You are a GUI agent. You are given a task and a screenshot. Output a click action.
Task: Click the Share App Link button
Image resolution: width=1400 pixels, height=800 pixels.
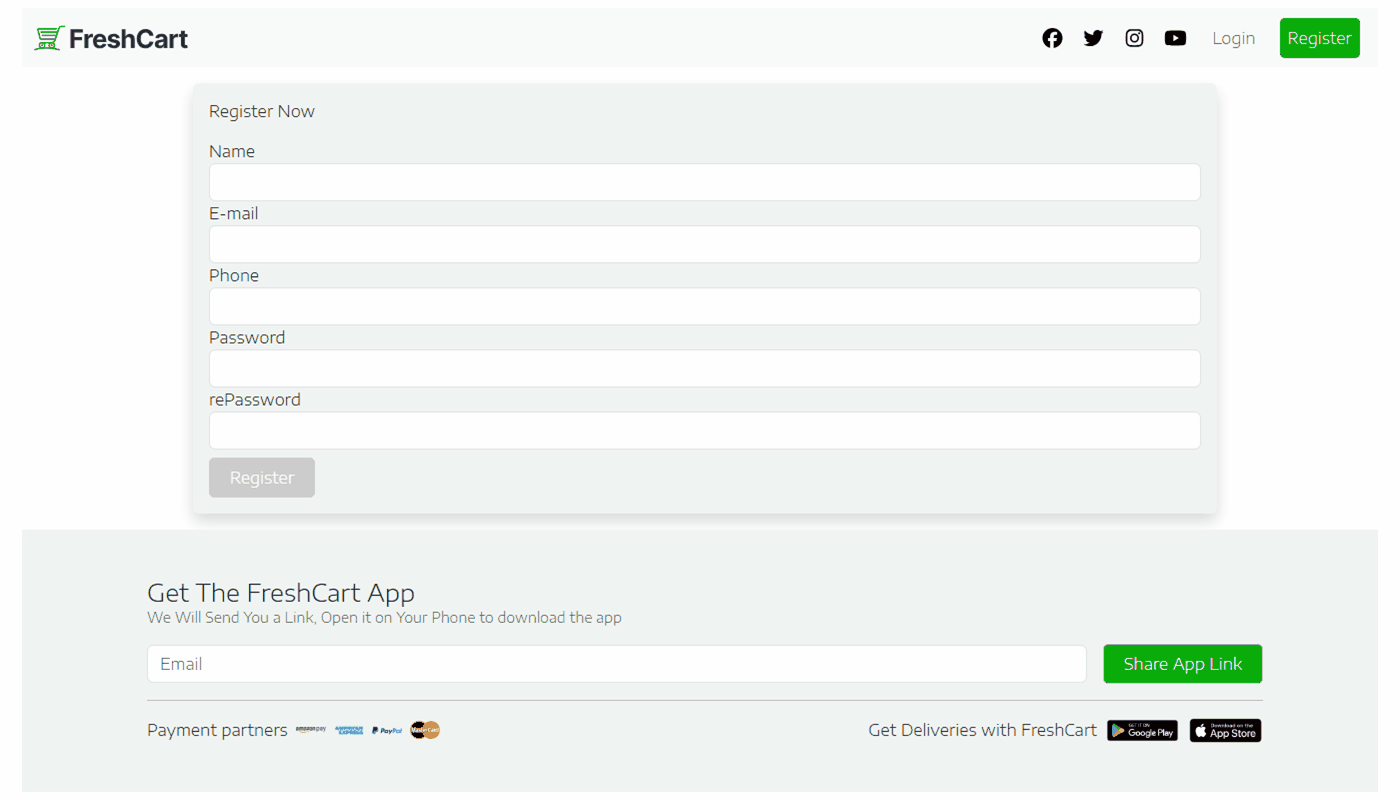click(1183, 664)
